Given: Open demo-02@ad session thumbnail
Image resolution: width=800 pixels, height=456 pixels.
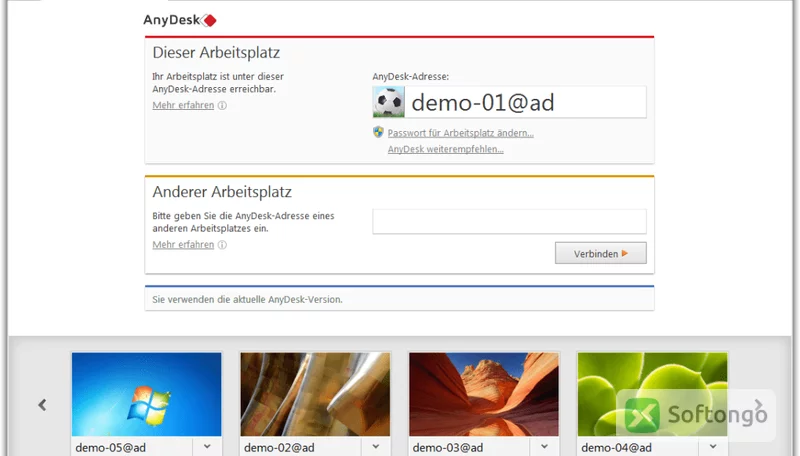Looking at the screenshot, I should click(x=315, y=394).
